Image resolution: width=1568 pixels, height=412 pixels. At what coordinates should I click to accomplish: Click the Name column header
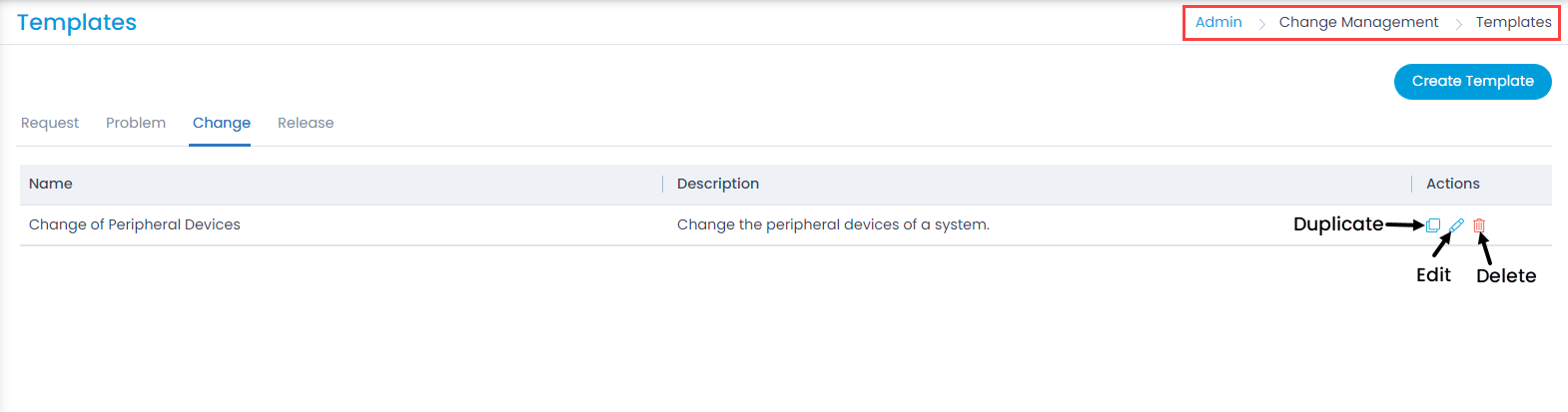51,184
